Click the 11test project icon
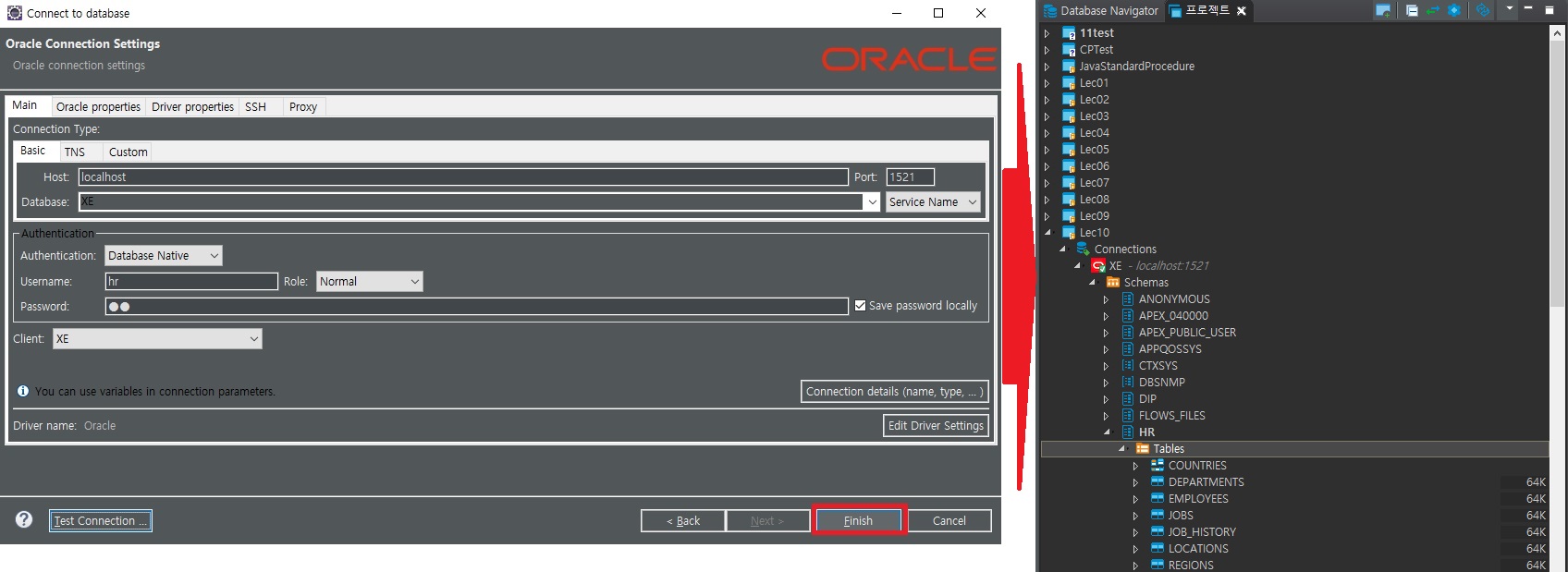The height and width of the screenshot is (572, 1568). (x=1069, y=33)
